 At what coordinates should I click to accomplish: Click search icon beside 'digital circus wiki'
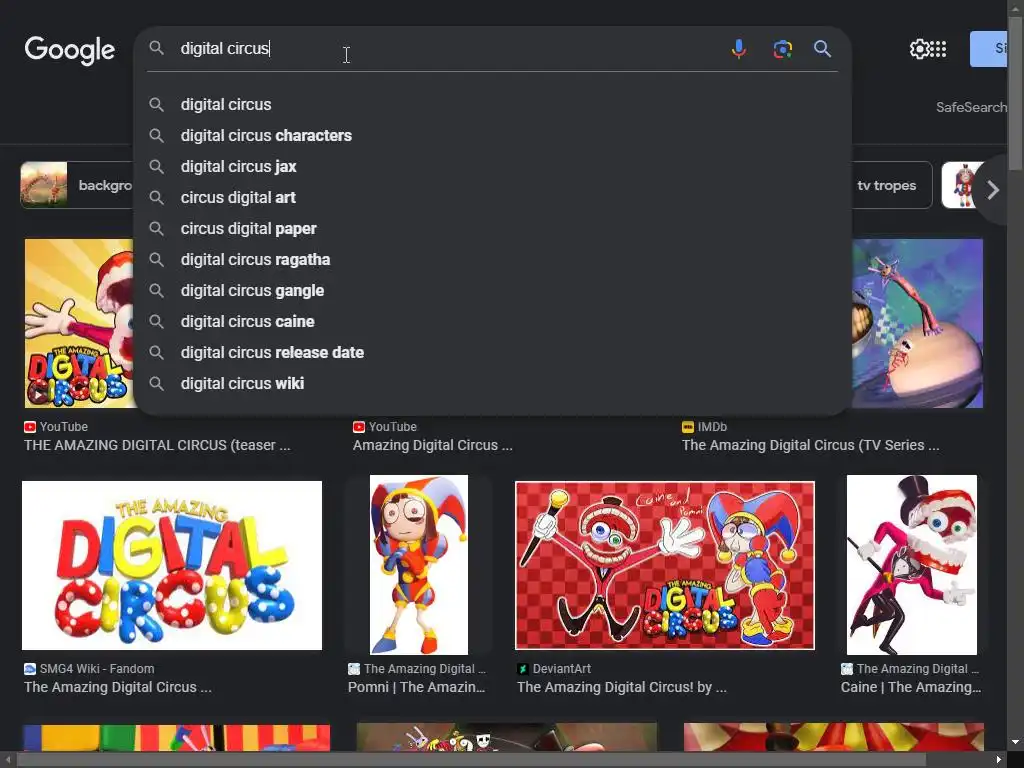156,383
